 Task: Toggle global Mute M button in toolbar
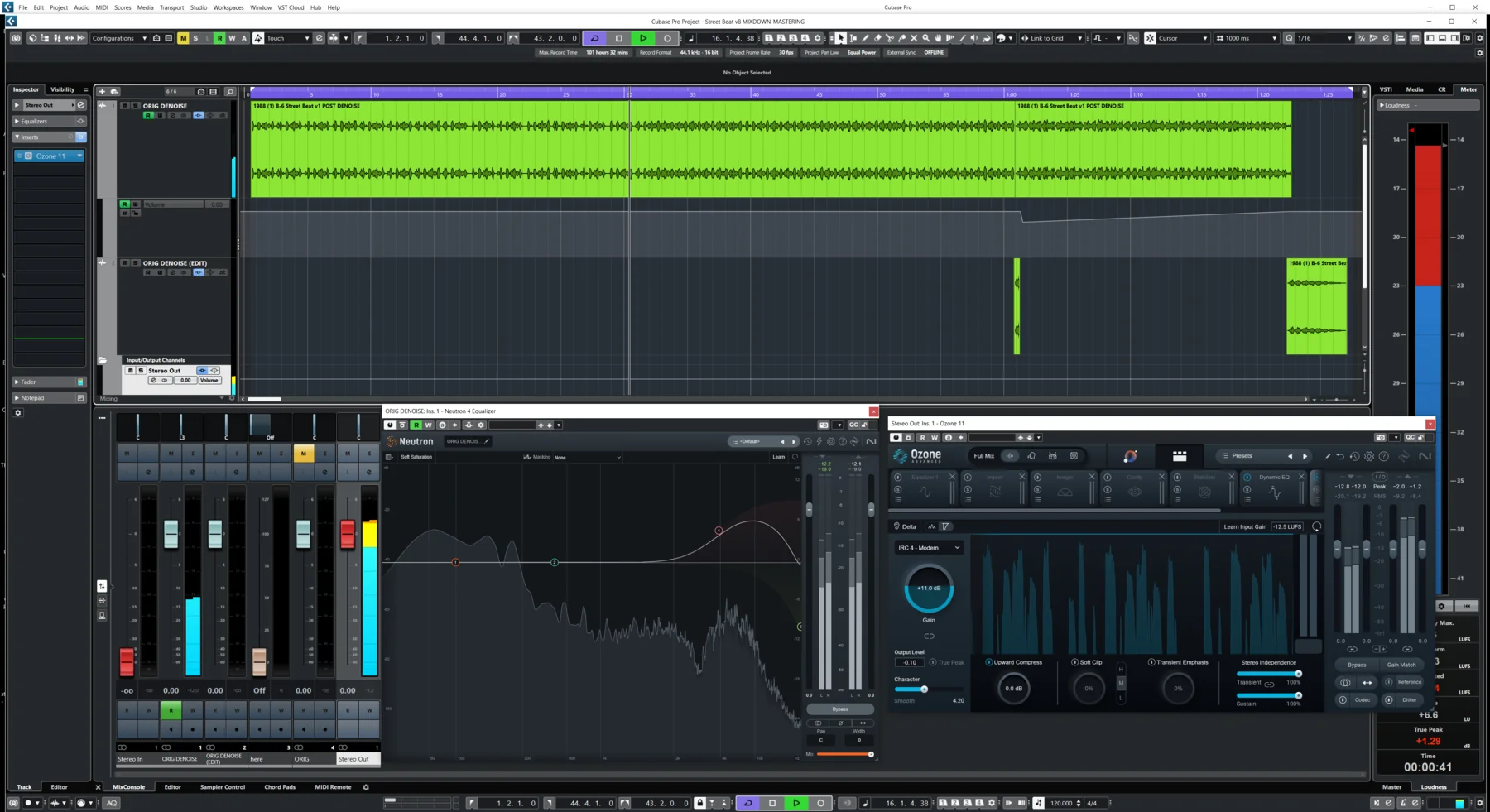tap(183, 38)
